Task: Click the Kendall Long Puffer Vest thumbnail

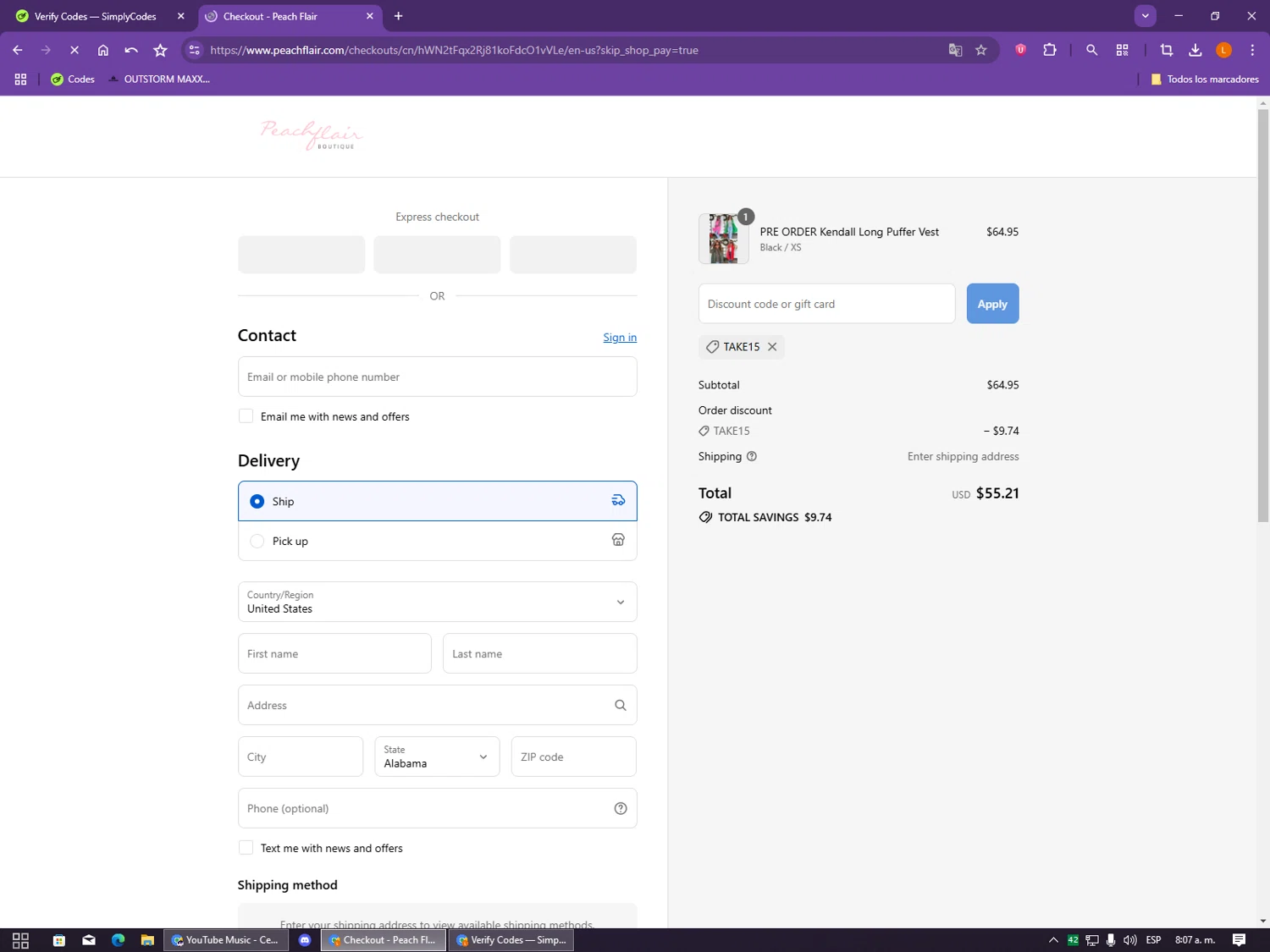Action: [723, 239]
